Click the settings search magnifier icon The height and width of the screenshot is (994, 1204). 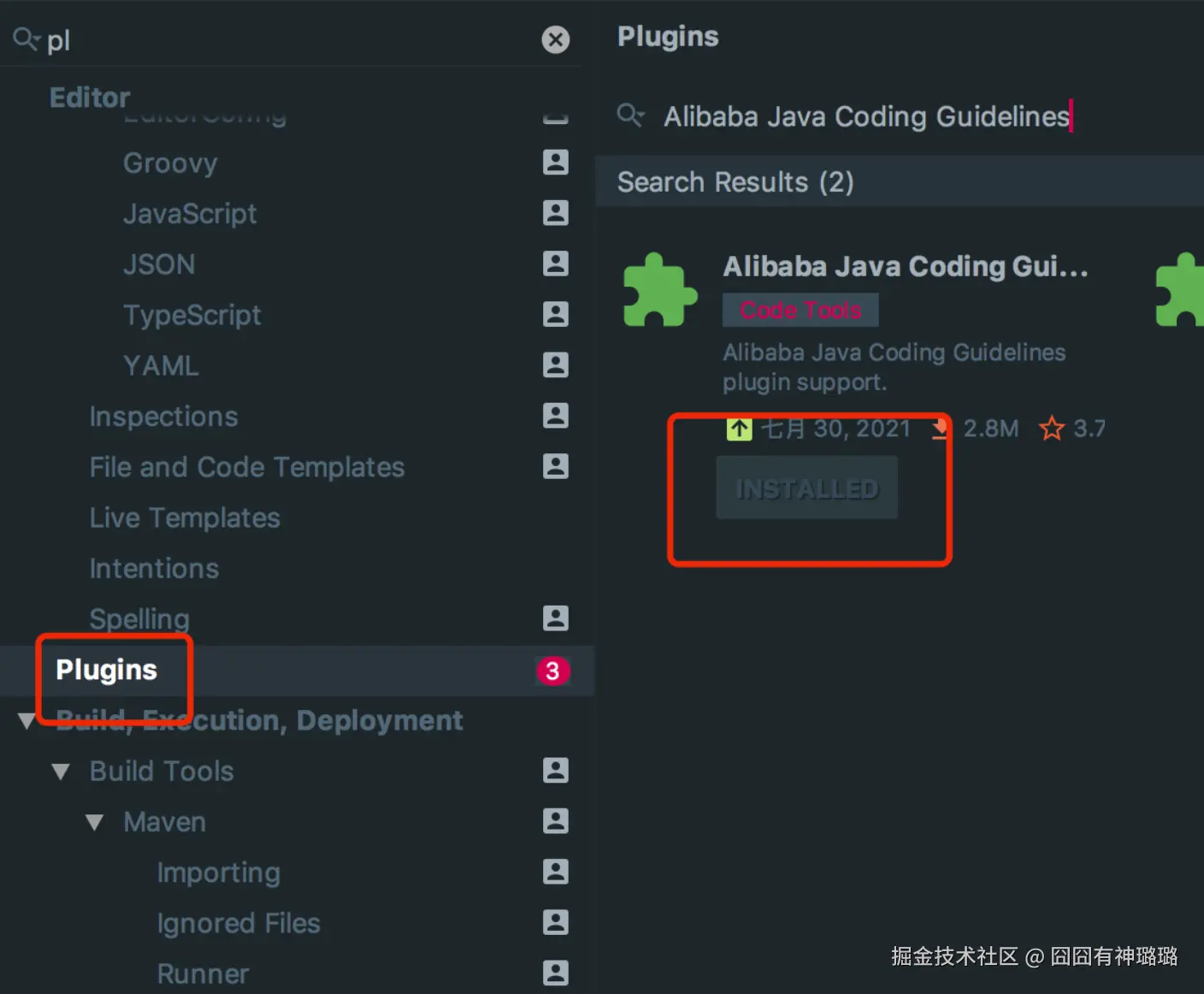point(27,38)
